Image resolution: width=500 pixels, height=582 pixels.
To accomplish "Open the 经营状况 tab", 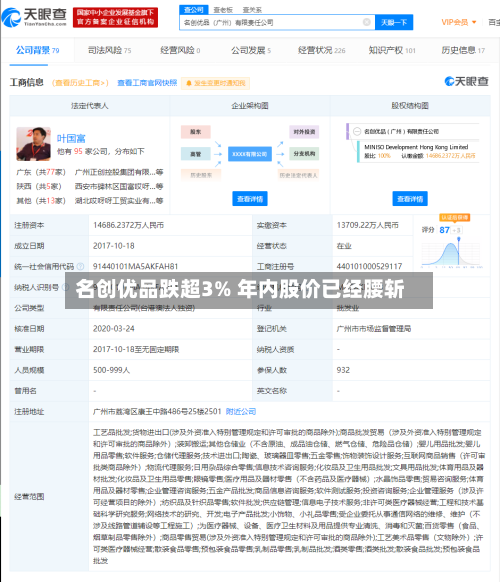I will 321,50.
